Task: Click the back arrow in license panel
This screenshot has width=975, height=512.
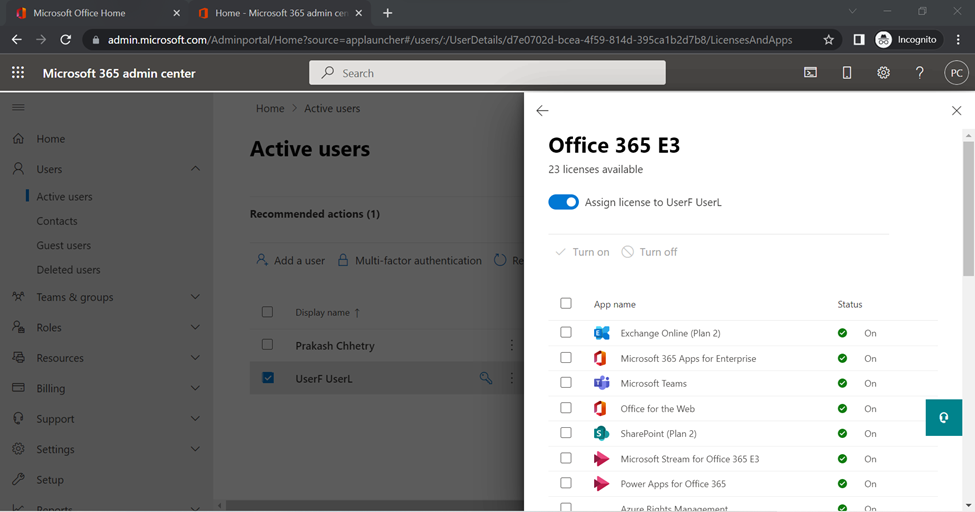Action: point(542,111)
